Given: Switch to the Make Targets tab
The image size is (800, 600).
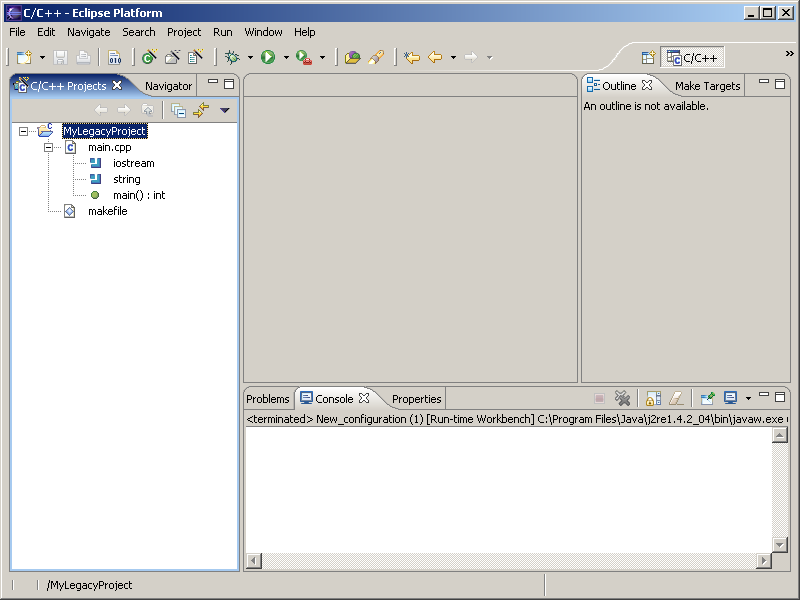Looking at the screenshot, I should tap(707, 86).
